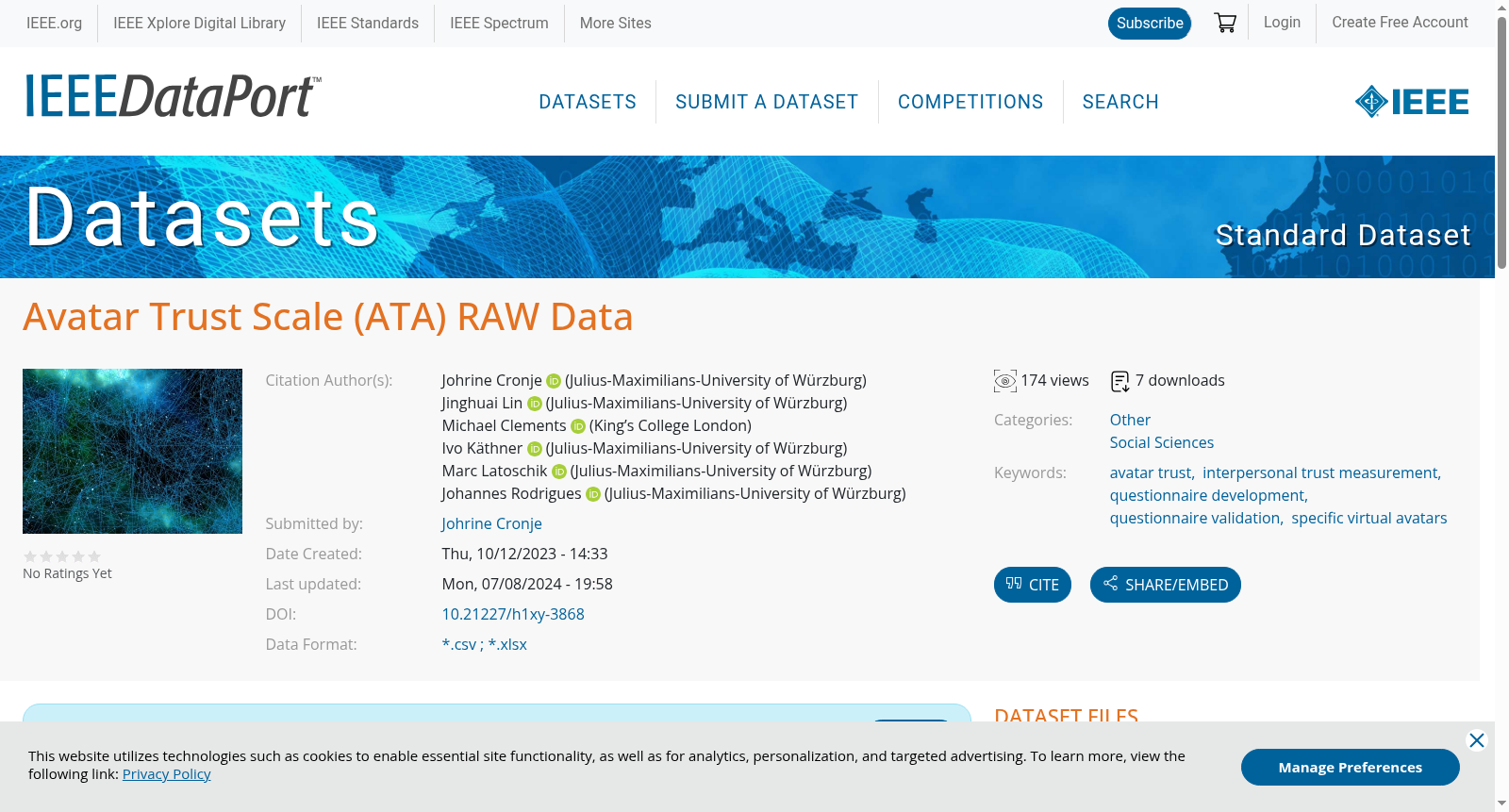Click the 7 downloads text

pos(1180,380)
